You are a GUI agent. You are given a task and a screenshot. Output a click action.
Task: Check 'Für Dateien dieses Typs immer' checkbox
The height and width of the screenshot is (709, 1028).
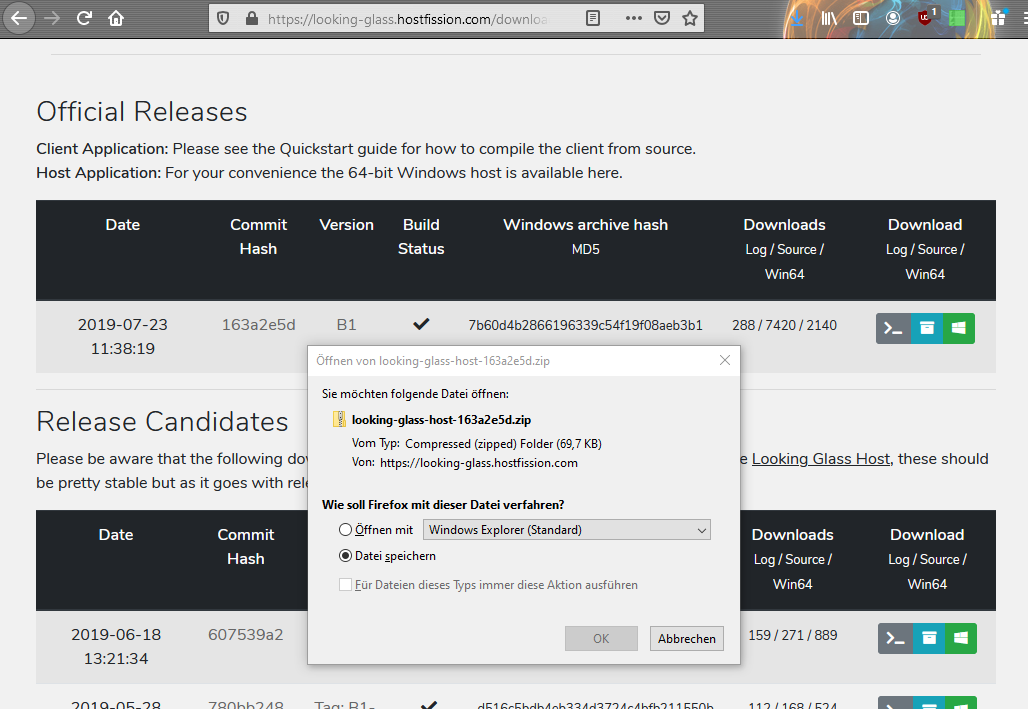click(x=345, y=584)
